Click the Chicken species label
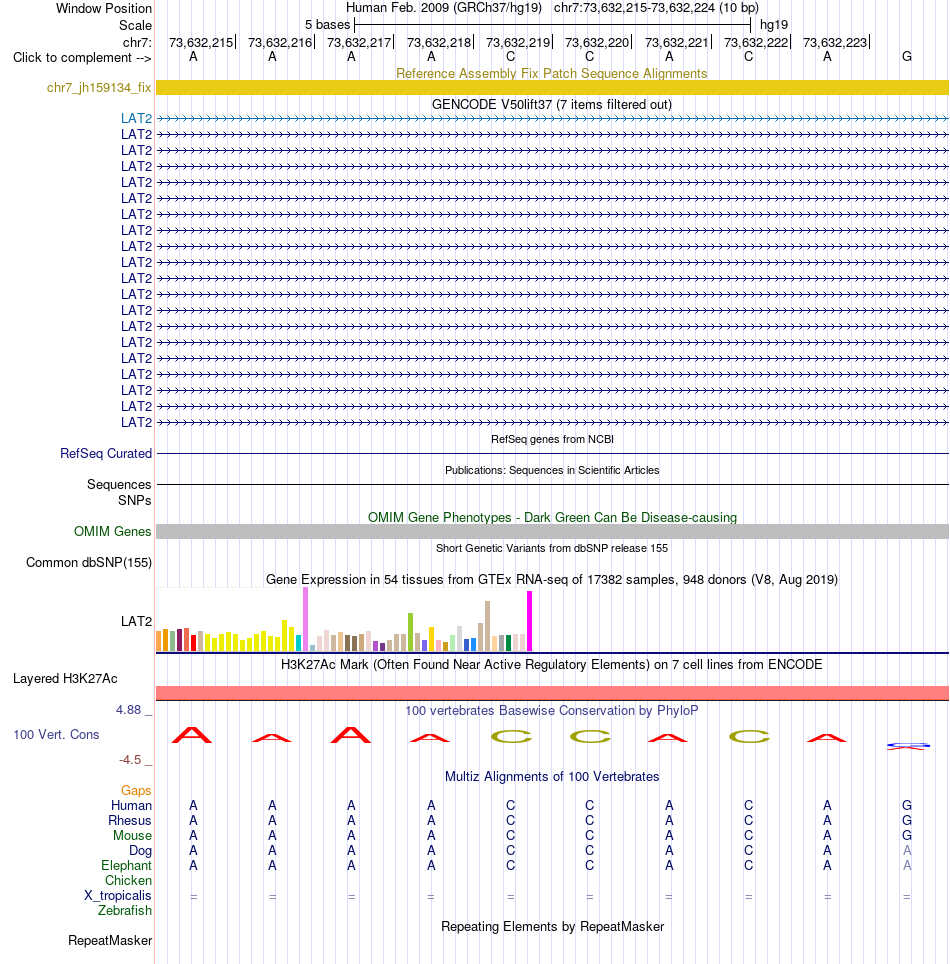This screenshot has width=950, height=964. tap(128, 880)
